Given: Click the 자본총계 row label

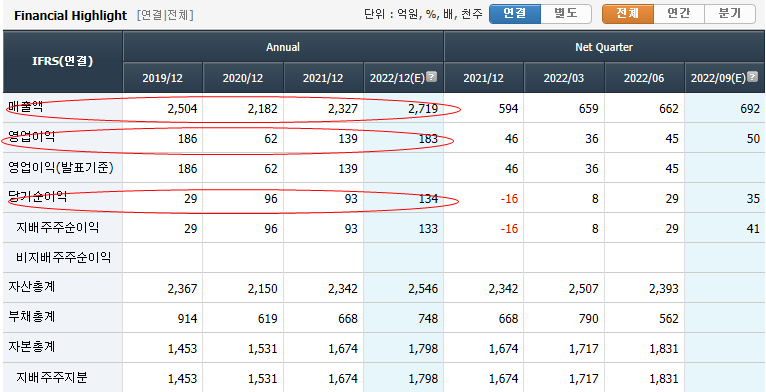Looking at the screenshot, I should click(32, 347).
